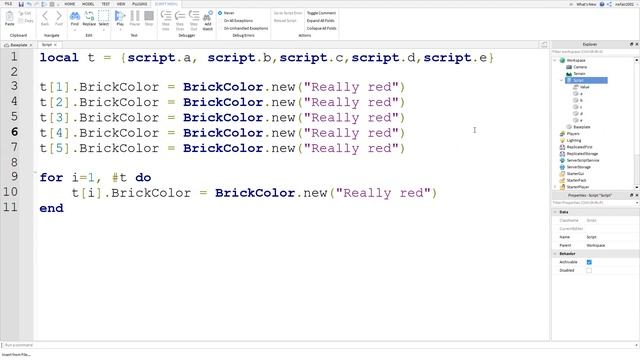
Task: Open What's New link
Action: pos(586,4)
